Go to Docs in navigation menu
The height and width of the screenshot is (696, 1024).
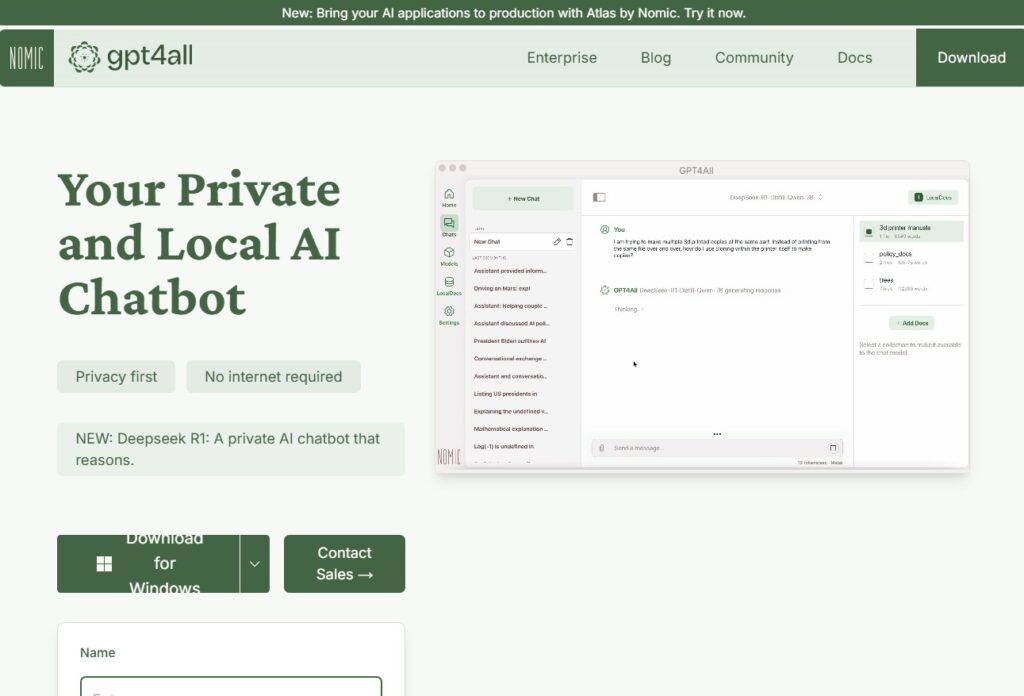(x=854, y=58)
